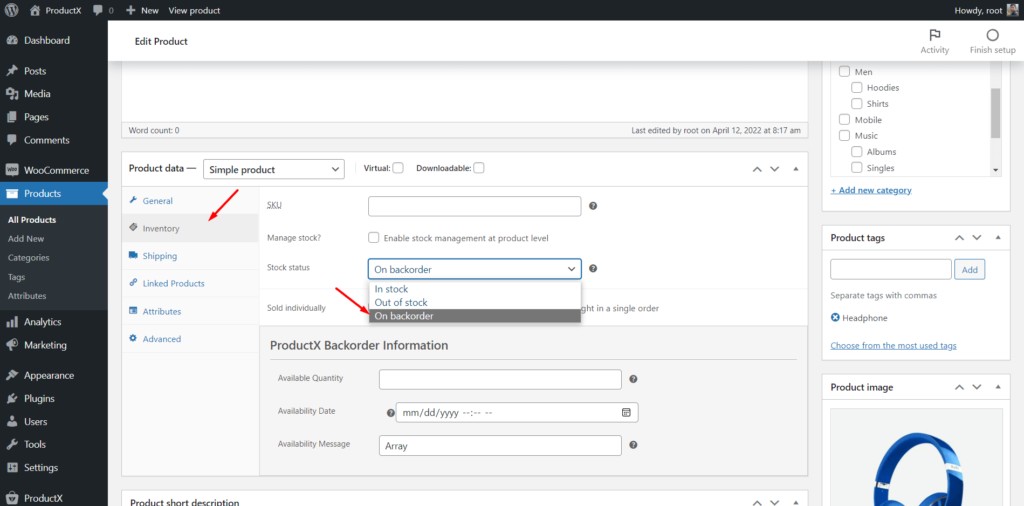Open comments bubble in admin bar
Screen dimensions: 1024x506
pos(98,10)
